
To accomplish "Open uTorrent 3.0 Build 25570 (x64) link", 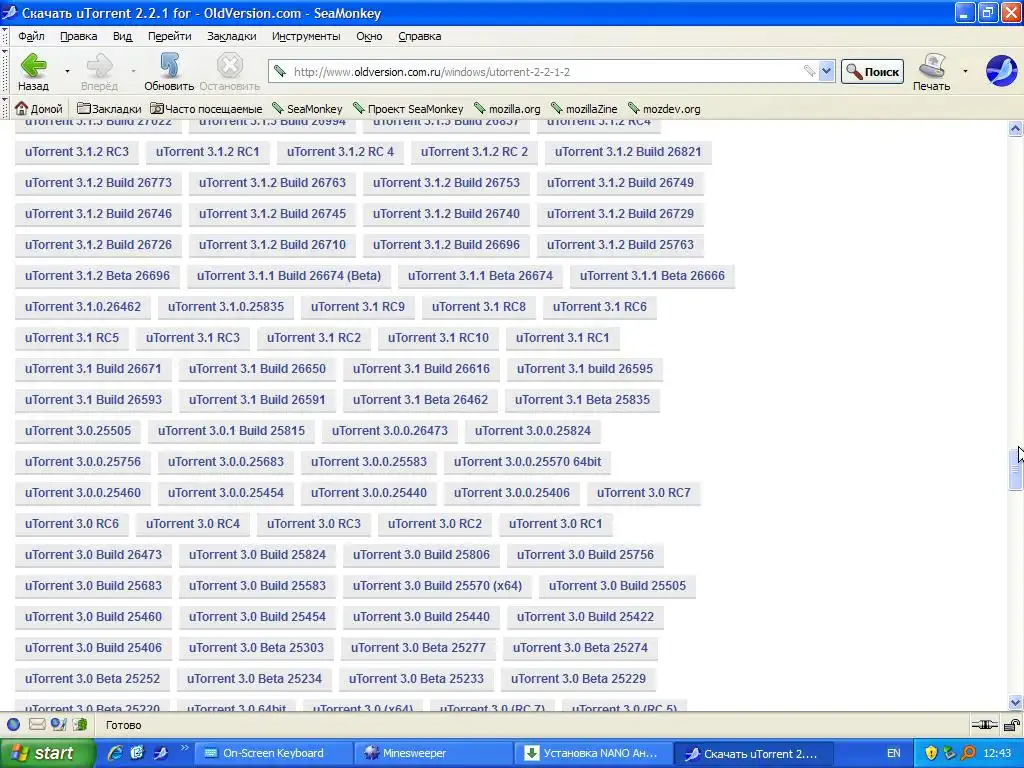I will point(438,586).
